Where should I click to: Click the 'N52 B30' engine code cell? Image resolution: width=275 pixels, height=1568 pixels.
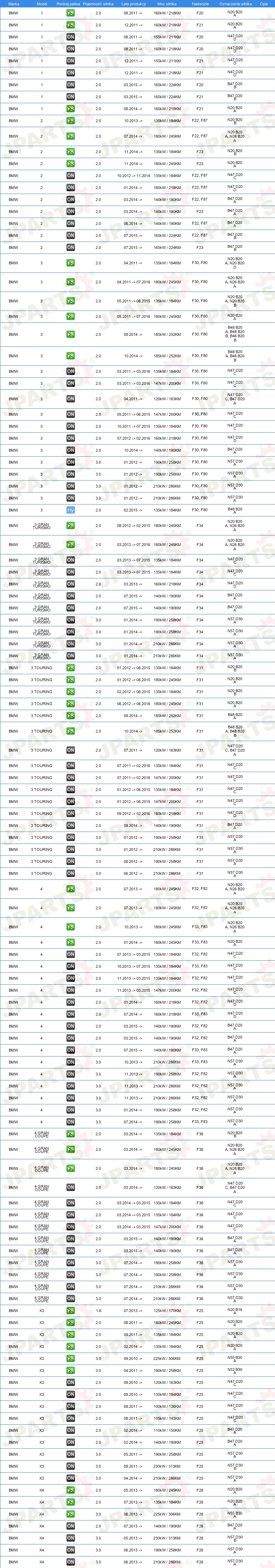pos(235,1369)
